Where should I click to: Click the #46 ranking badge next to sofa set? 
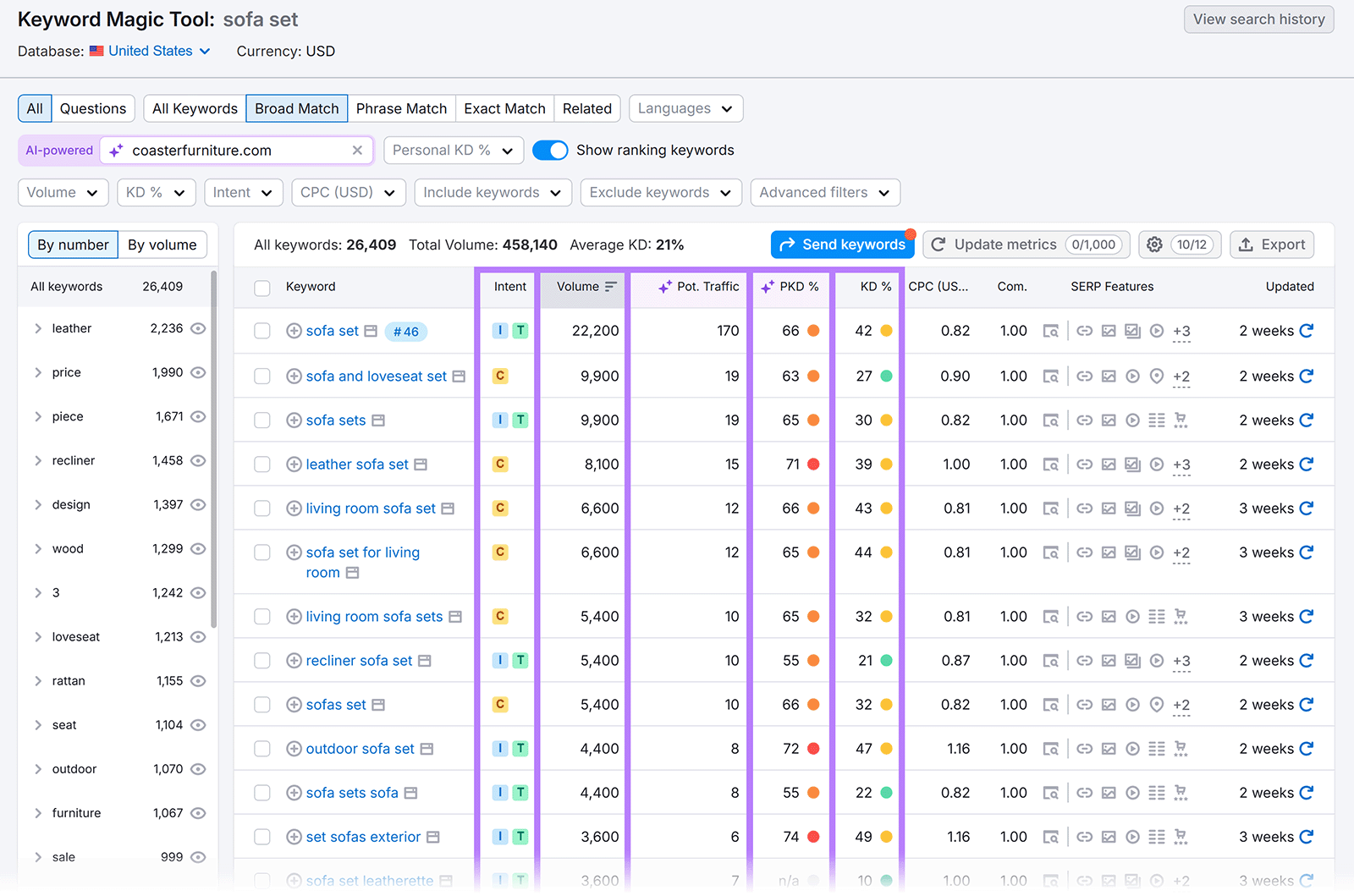[405, 331]
